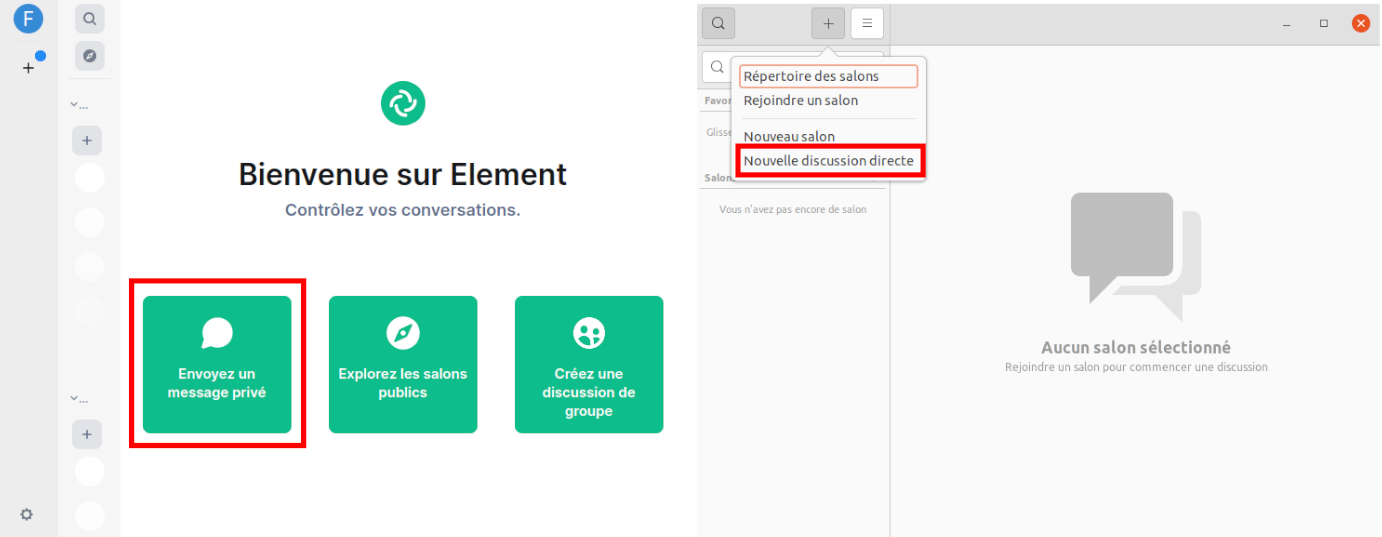1382x537 pixels.
Task: Open the hamburger menu in Fractal header
Action: [867, 23]
